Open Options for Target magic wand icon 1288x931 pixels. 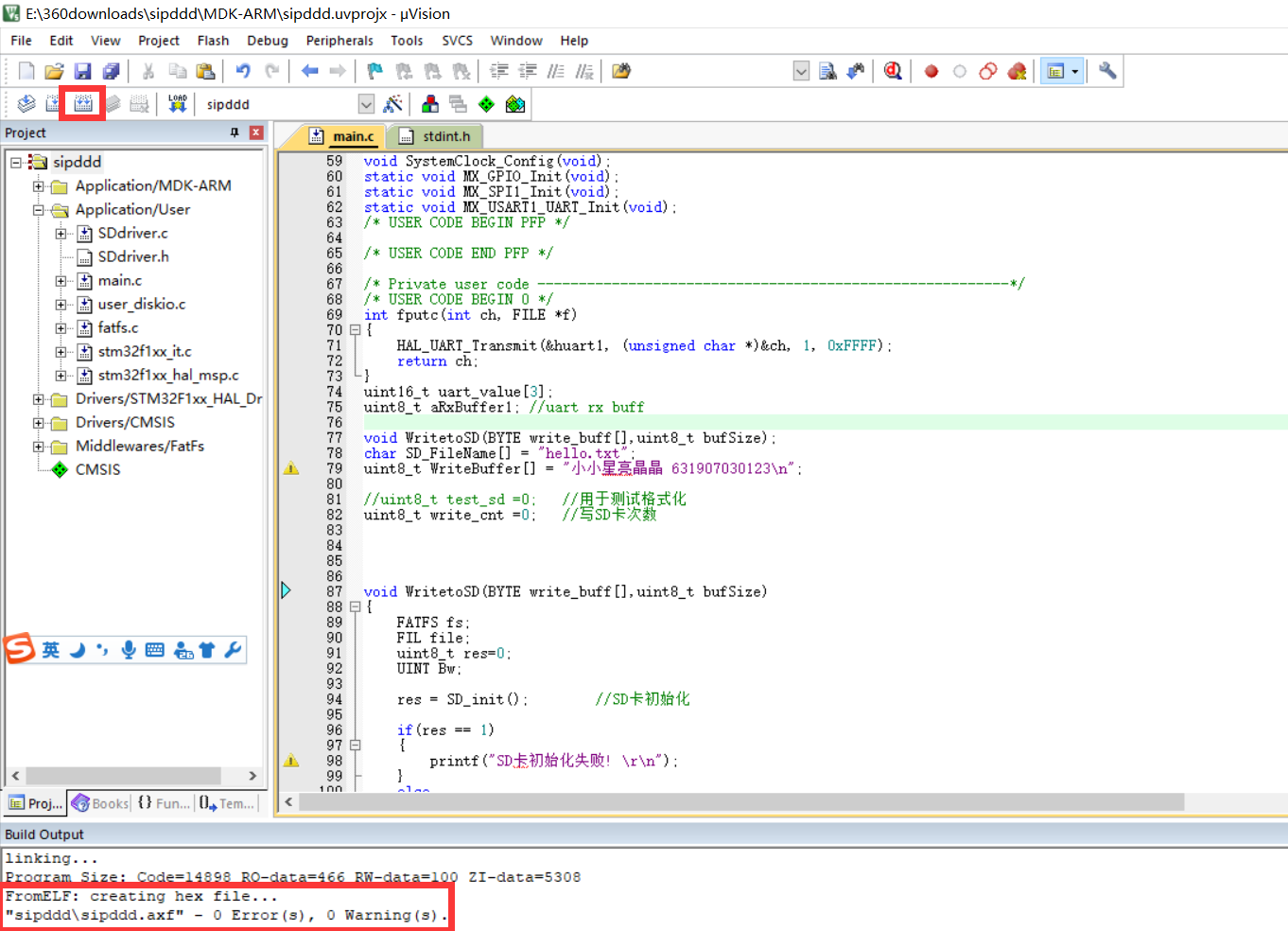point(393,104)
